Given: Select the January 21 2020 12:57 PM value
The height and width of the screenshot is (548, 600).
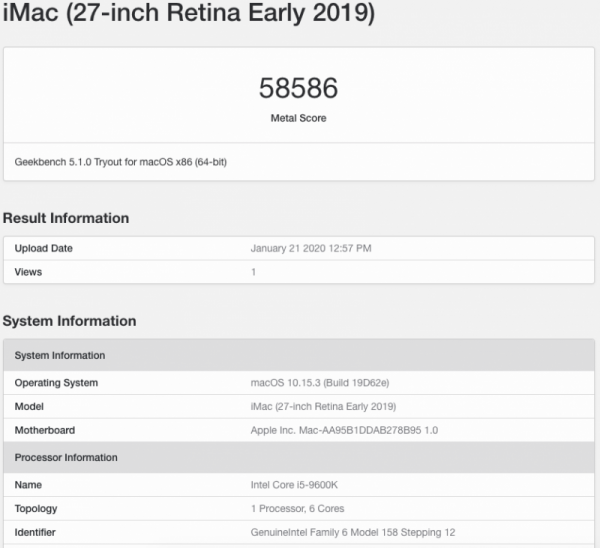Looking at the screenshot, I should pos(311,248).
